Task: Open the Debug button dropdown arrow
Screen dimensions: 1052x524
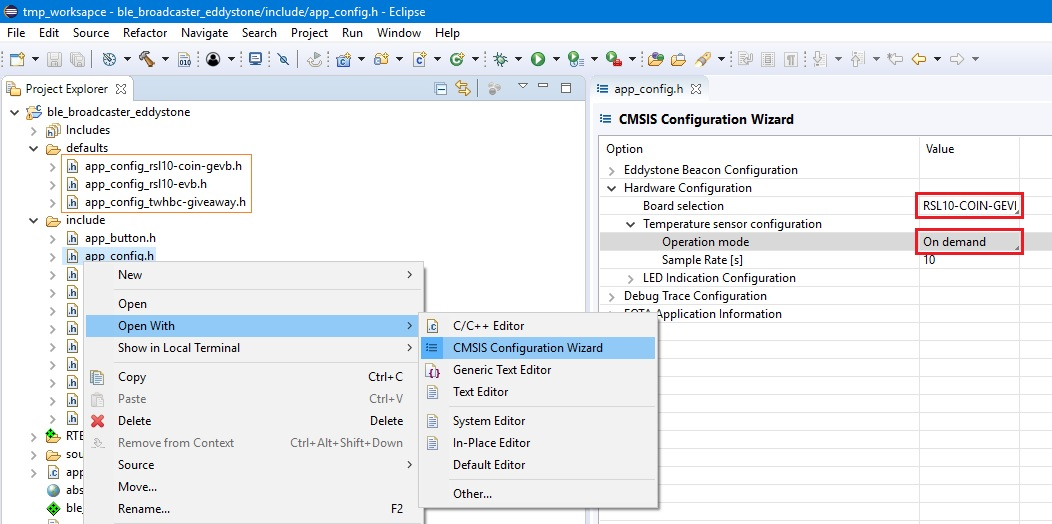Action: click(x=518, y=60)
